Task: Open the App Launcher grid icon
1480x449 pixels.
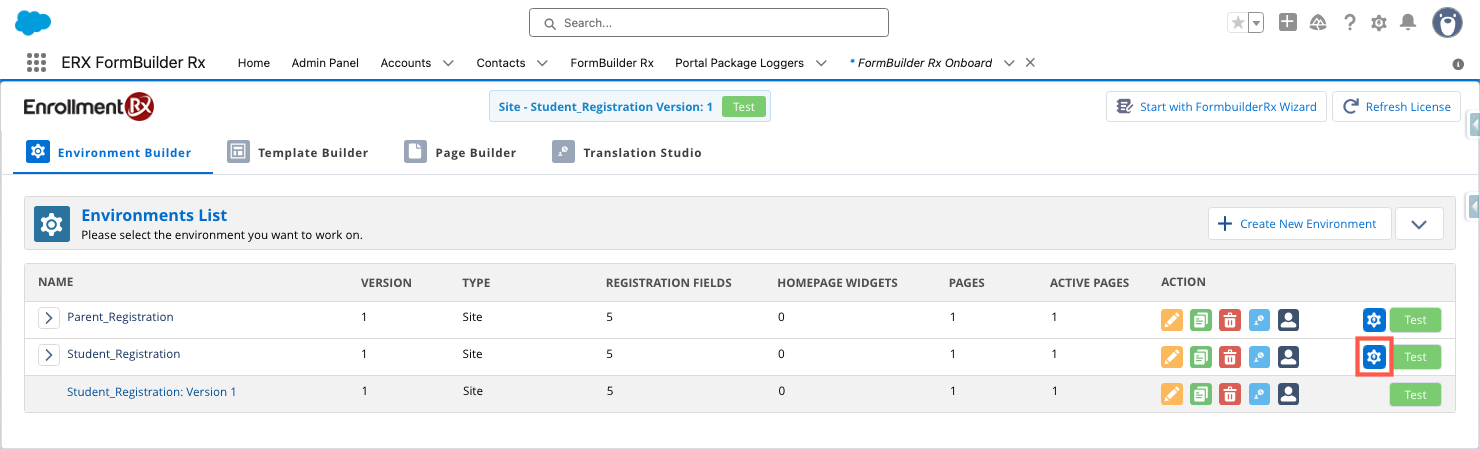Action: pos(37,63)
